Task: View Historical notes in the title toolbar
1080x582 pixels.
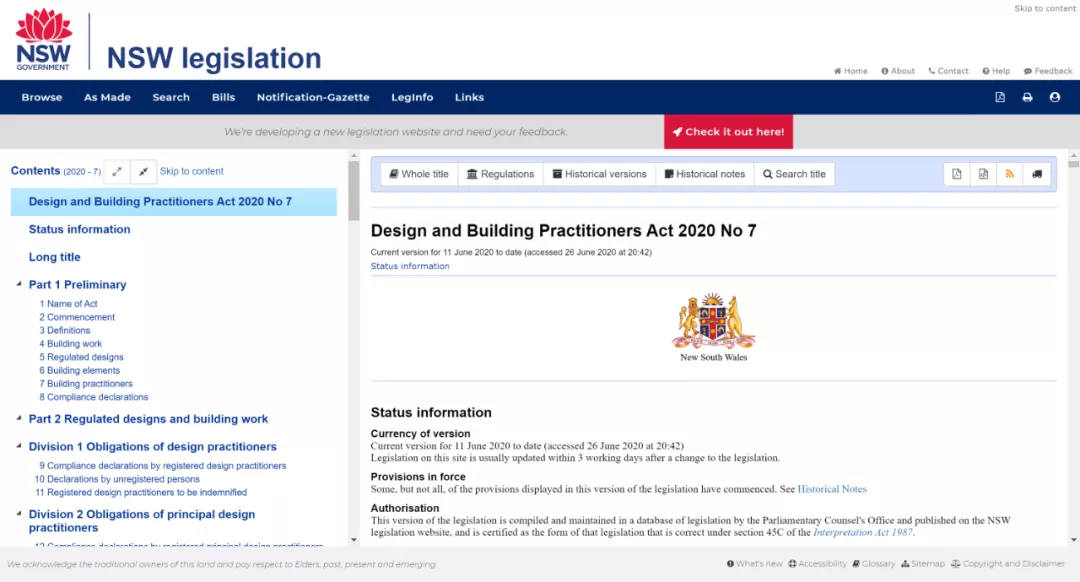Action: pyautogui.click(x=705, y=174)
